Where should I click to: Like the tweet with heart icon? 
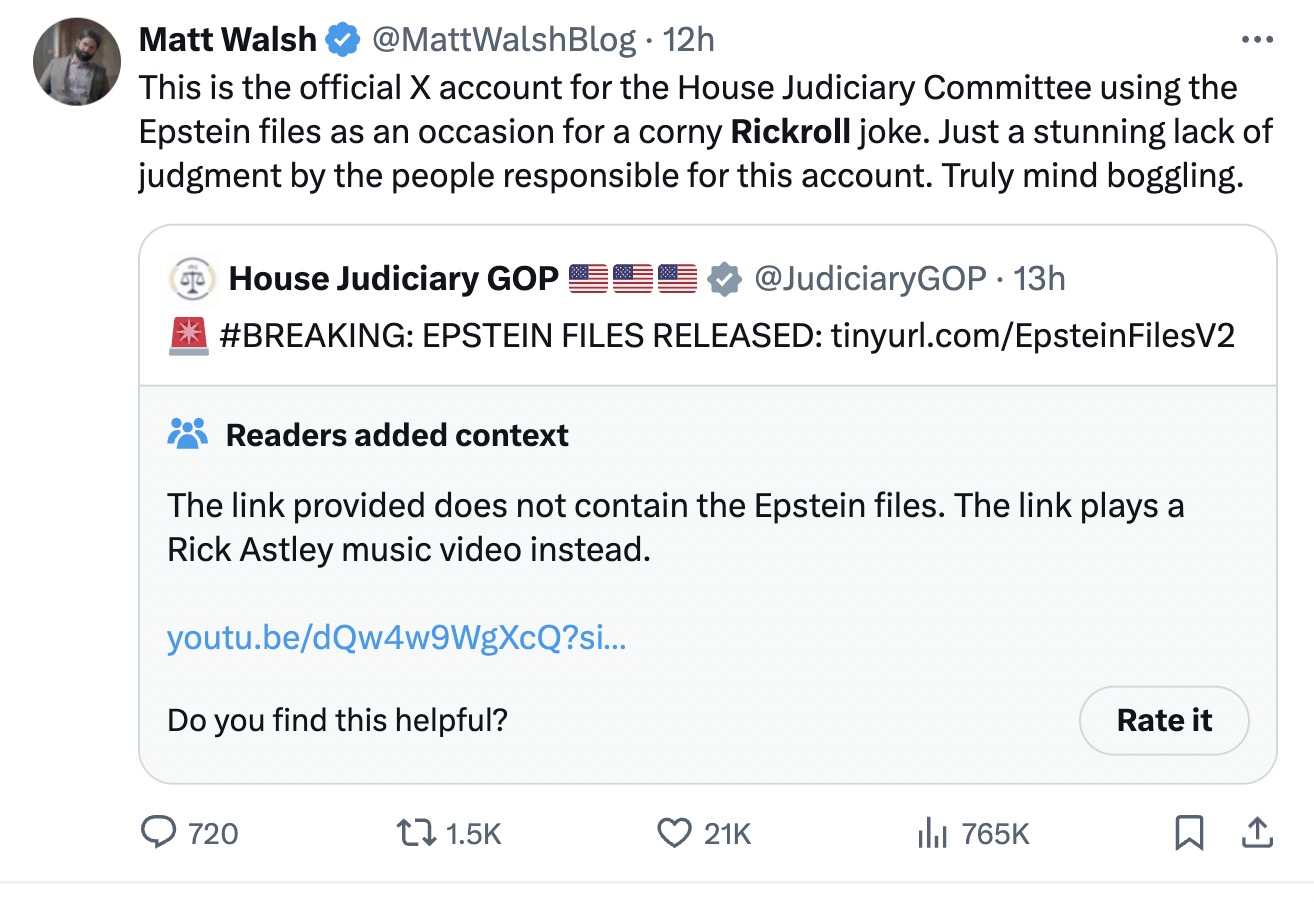point(675,833)
